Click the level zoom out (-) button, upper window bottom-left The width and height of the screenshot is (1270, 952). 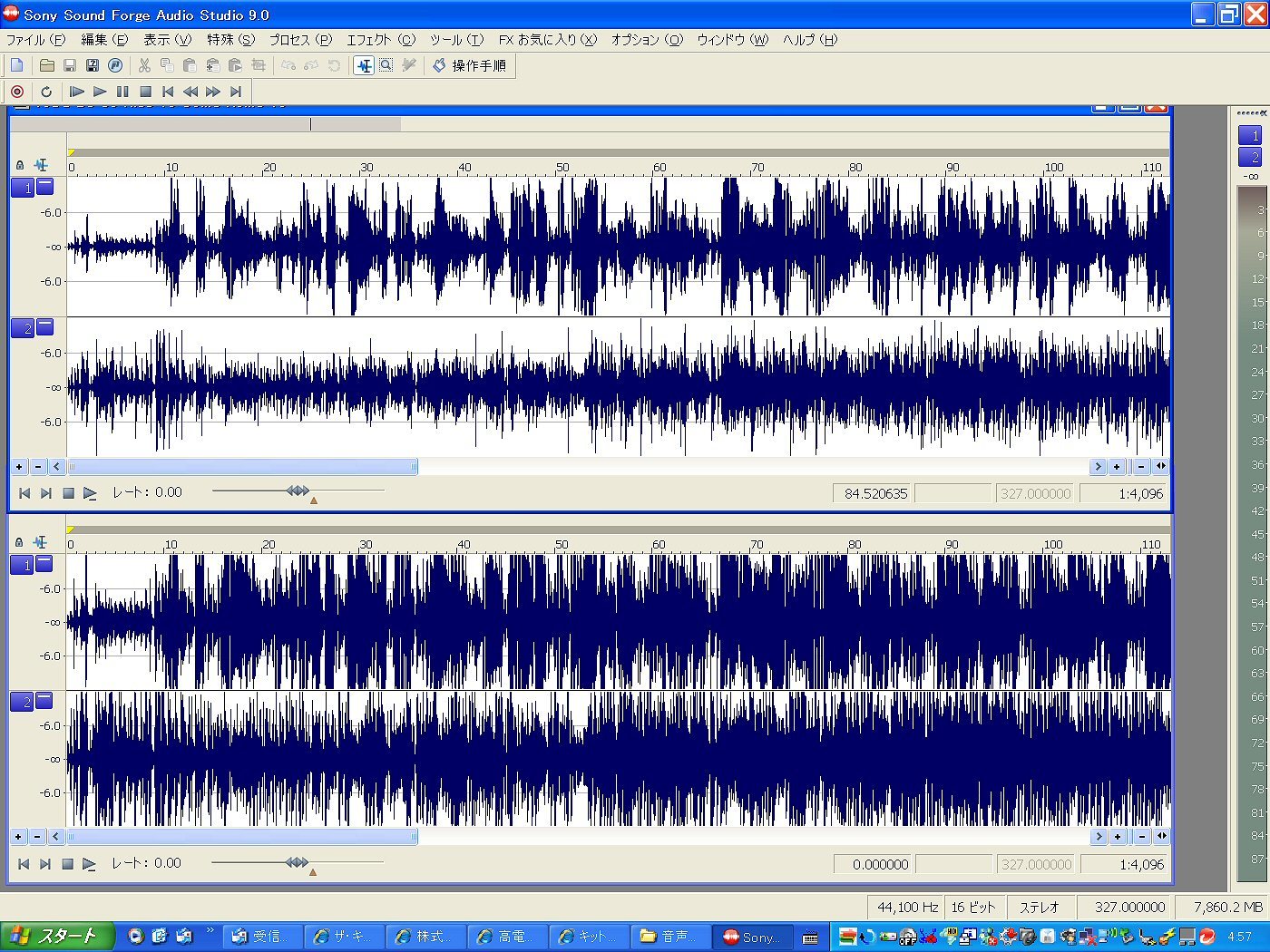(38, 467)
